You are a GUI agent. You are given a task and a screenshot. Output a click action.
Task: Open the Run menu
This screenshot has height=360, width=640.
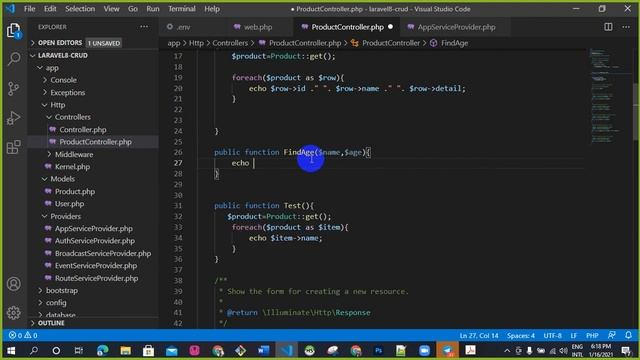point(153,9)
